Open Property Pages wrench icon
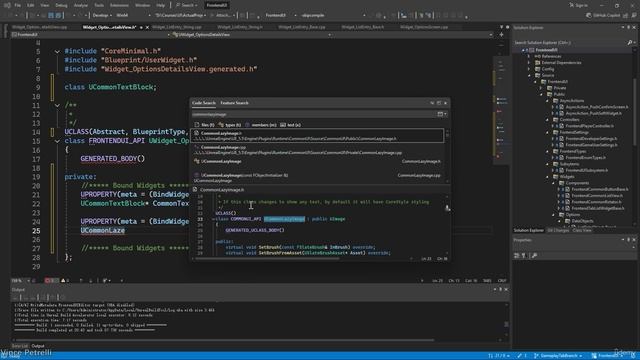 point(534,256)
